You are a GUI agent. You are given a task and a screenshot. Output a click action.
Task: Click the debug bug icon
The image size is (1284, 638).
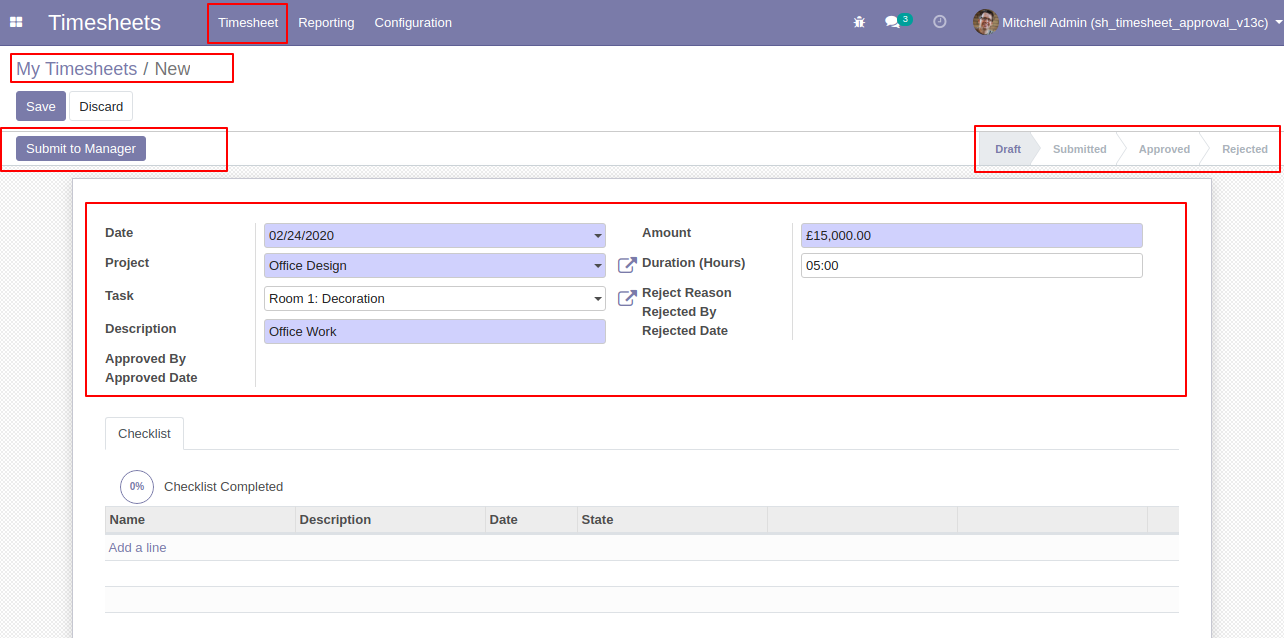[859, 22]
